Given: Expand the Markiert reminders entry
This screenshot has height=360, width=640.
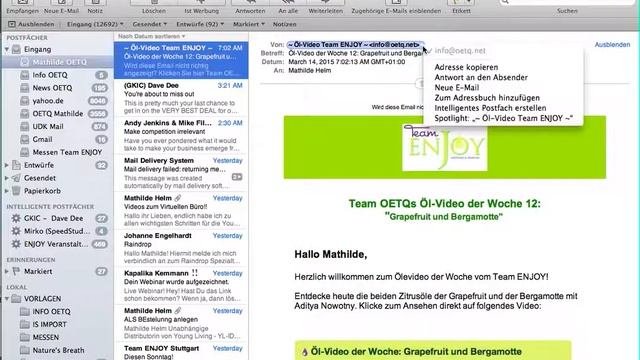Looking at the screenshot, I should click(x=7, y=271).
